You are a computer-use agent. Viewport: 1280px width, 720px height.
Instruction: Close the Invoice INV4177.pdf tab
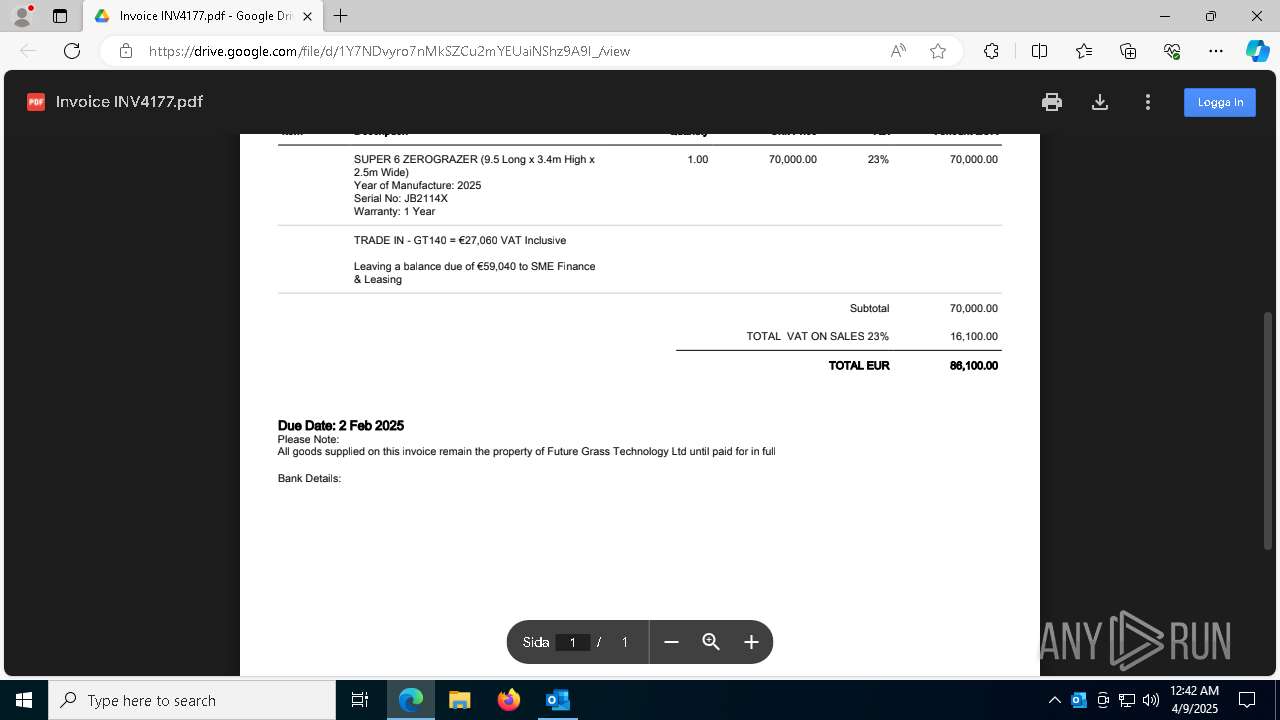[x=308, y=16]
